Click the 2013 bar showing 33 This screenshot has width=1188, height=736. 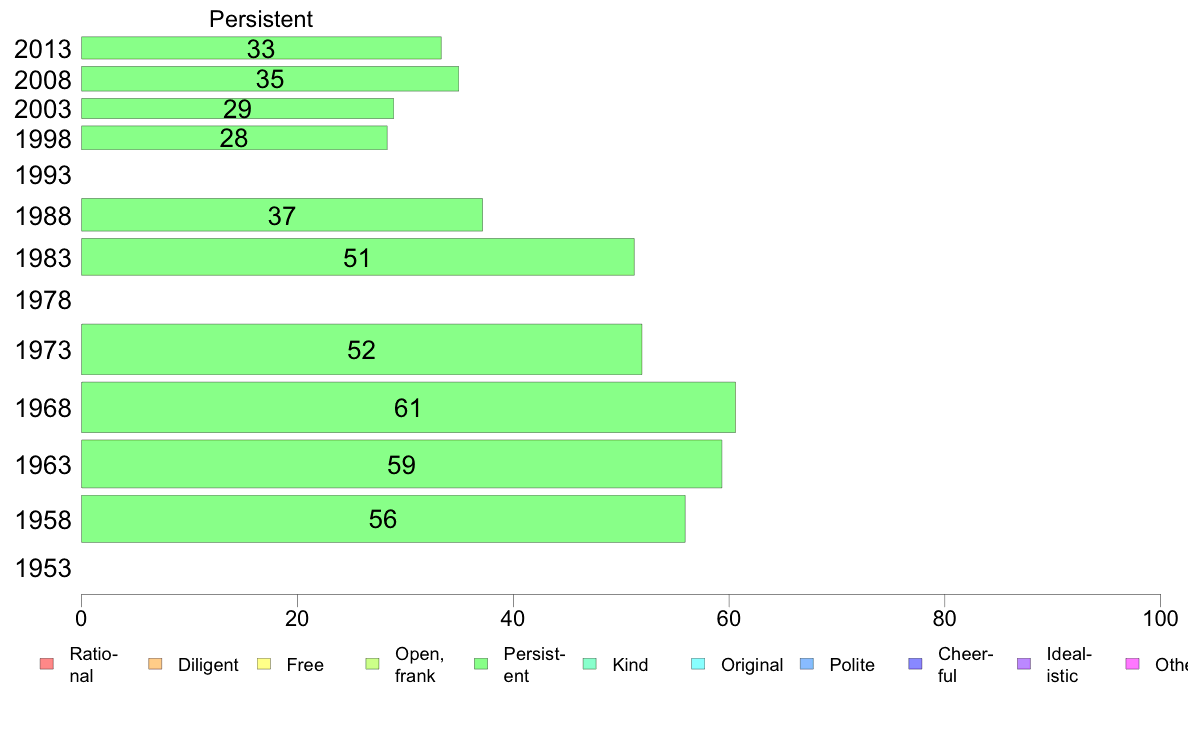[x=261, y=48]
